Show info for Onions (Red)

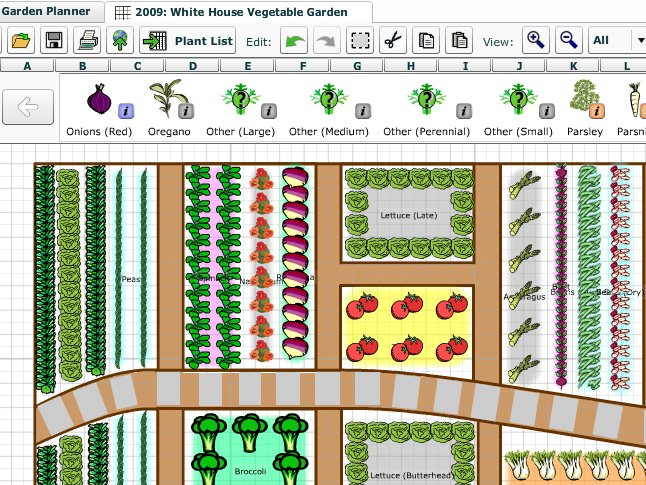tap(126, 111)
